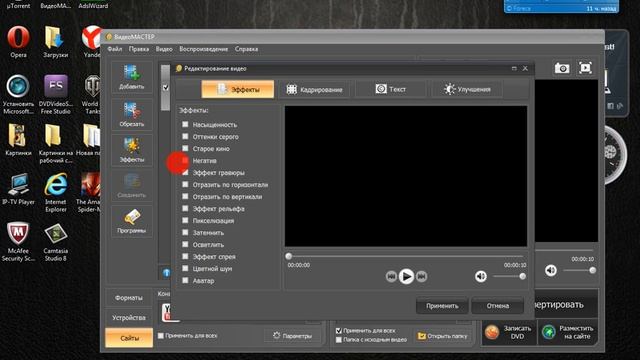Screen dimensions: 640x360
Task: Switch to the Улучшения tab
Action: [467, 89]
